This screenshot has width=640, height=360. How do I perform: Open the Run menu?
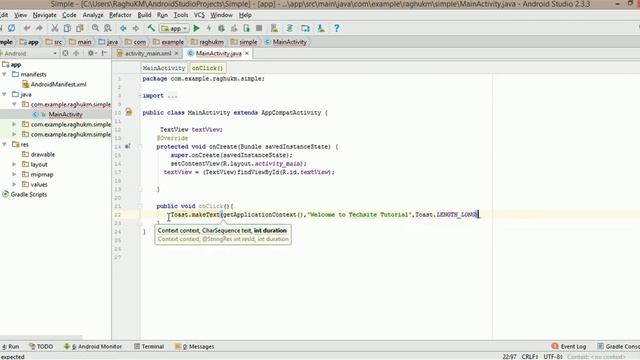tap(162, 15)
